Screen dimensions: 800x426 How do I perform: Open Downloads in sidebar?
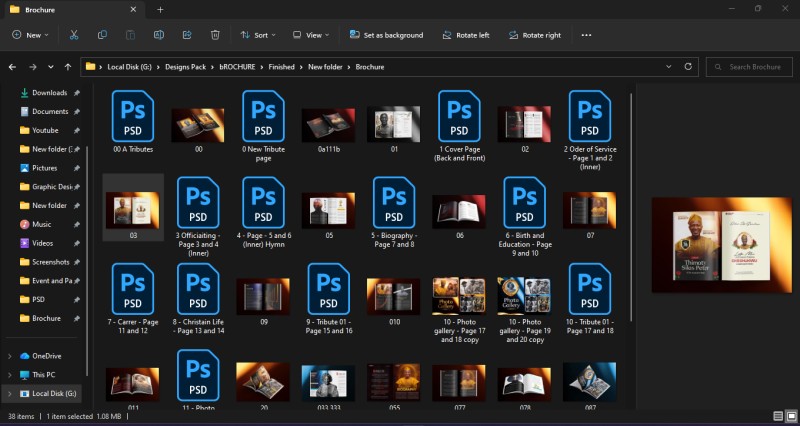[49, 93]
